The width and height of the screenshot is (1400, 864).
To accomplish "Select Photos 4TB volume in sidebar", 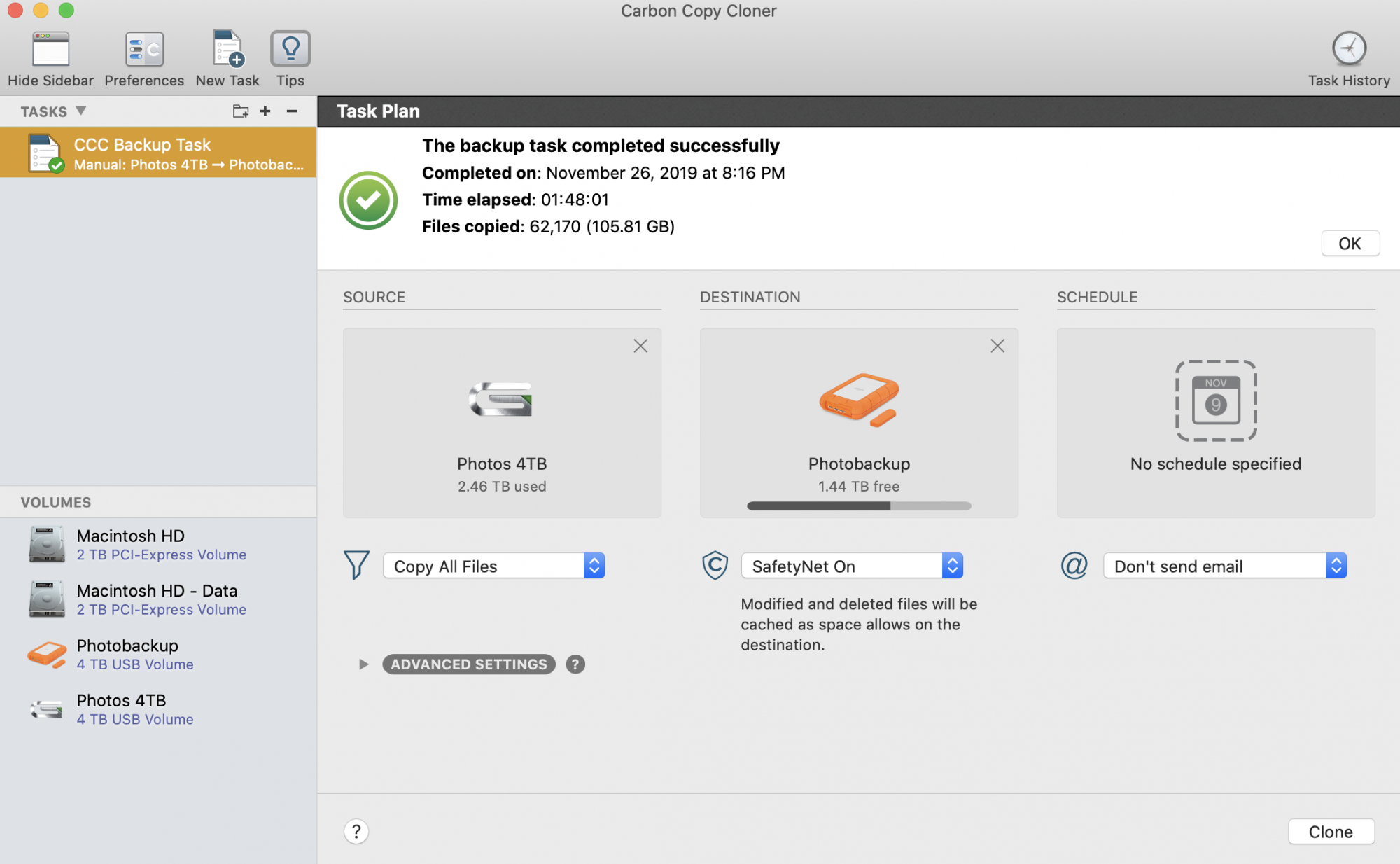I will [158, 709].
